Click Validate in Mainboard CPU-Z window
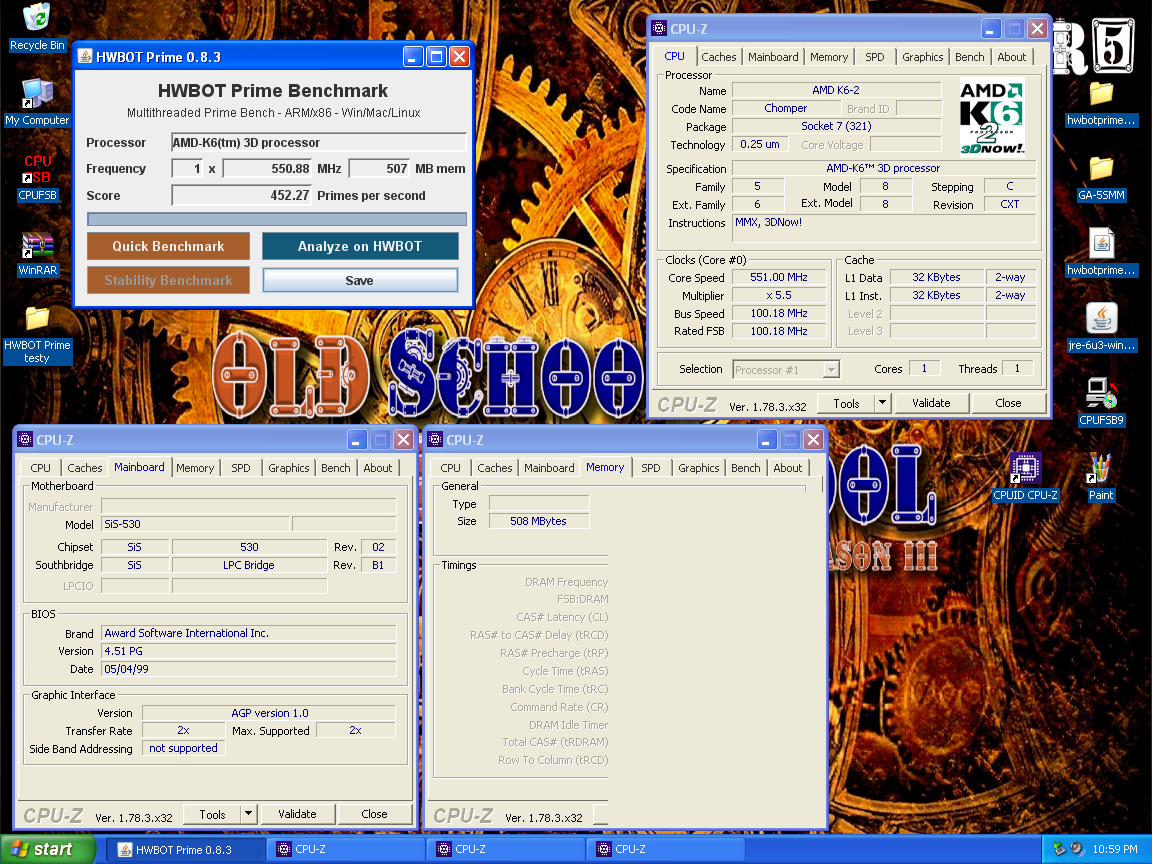1152x864 pixels. 297,814
